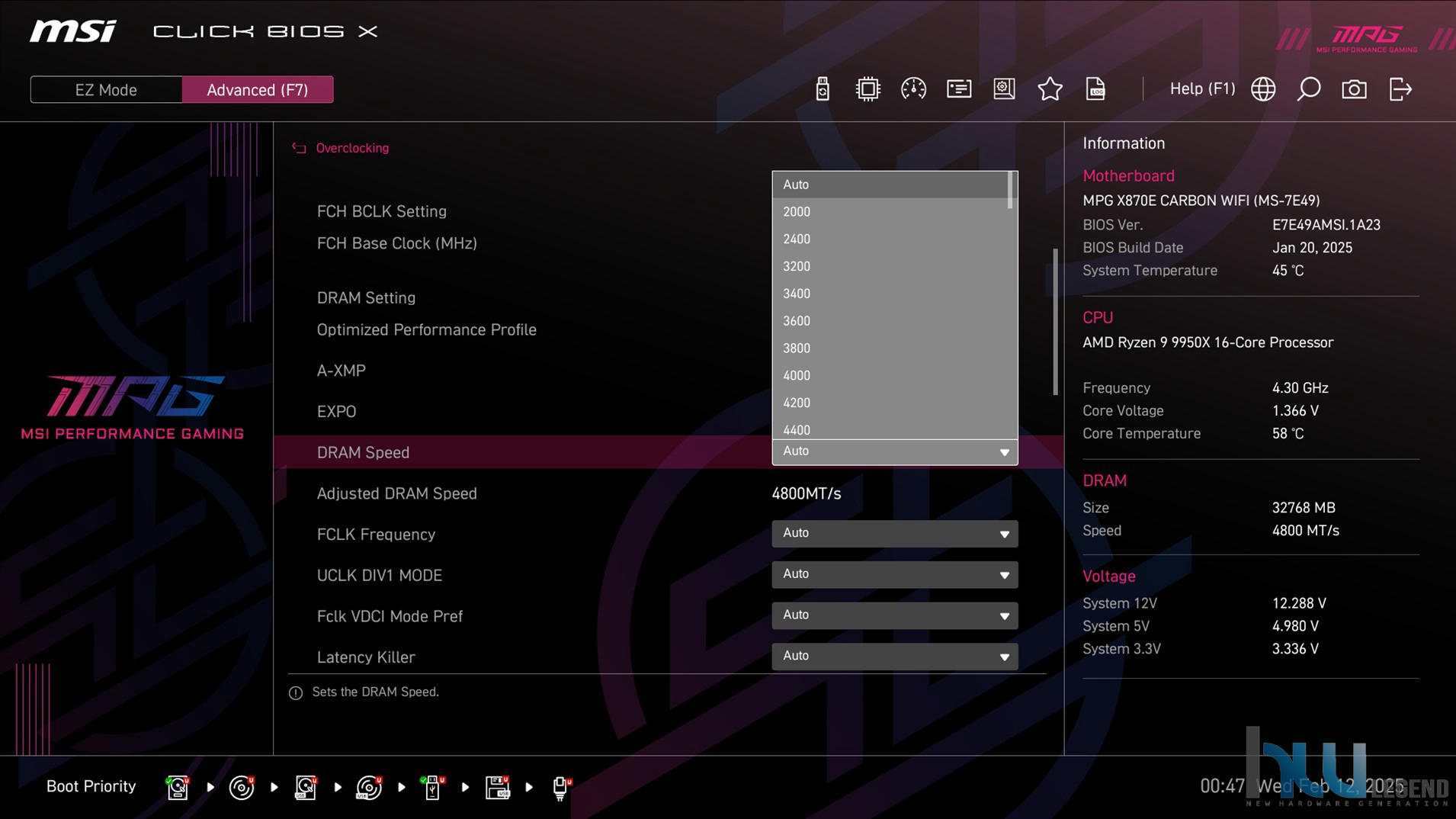Choose 2400 in the DRAM Speed list

(x=890, y=239)
